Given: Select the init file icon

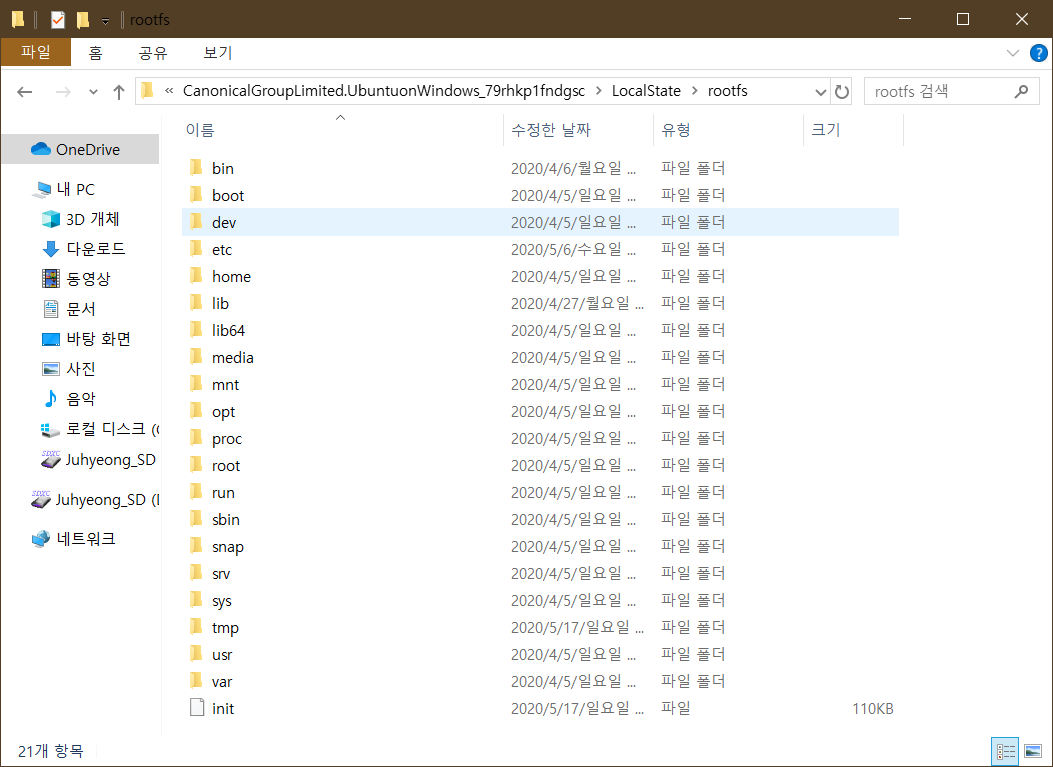Looking at the screenshot, I should point(197,708).
